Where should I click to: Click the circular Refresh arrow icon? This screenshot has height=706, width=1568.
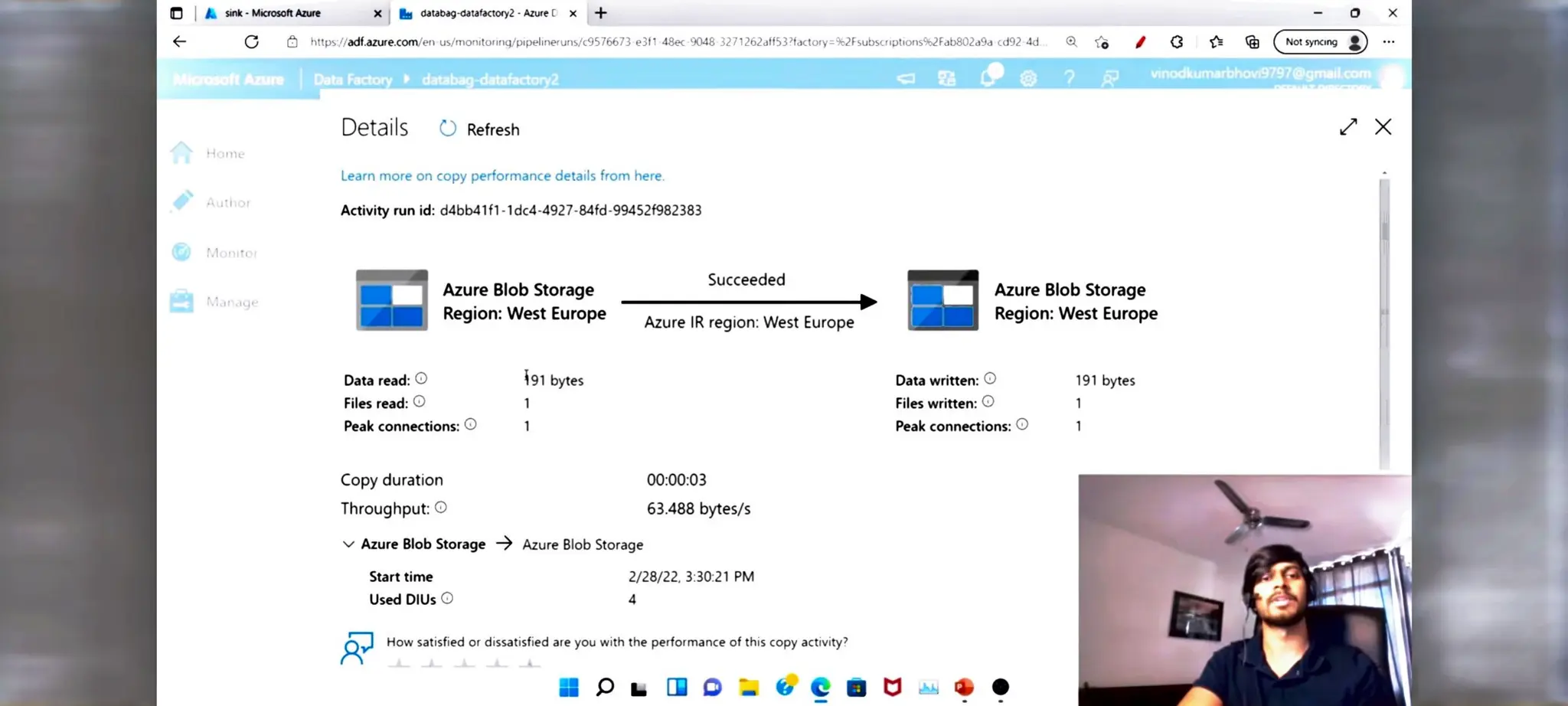(x=448, y=129)
